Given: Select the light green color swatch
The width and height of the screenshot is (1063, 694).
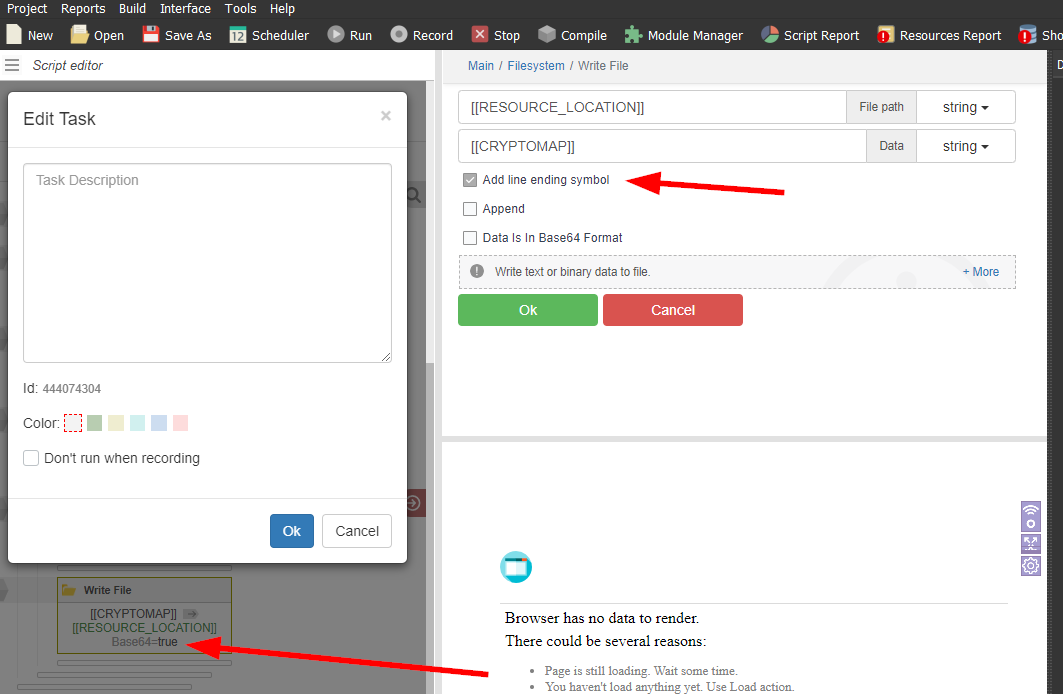Looking at the screenshot, I should [x=94, y=424].
